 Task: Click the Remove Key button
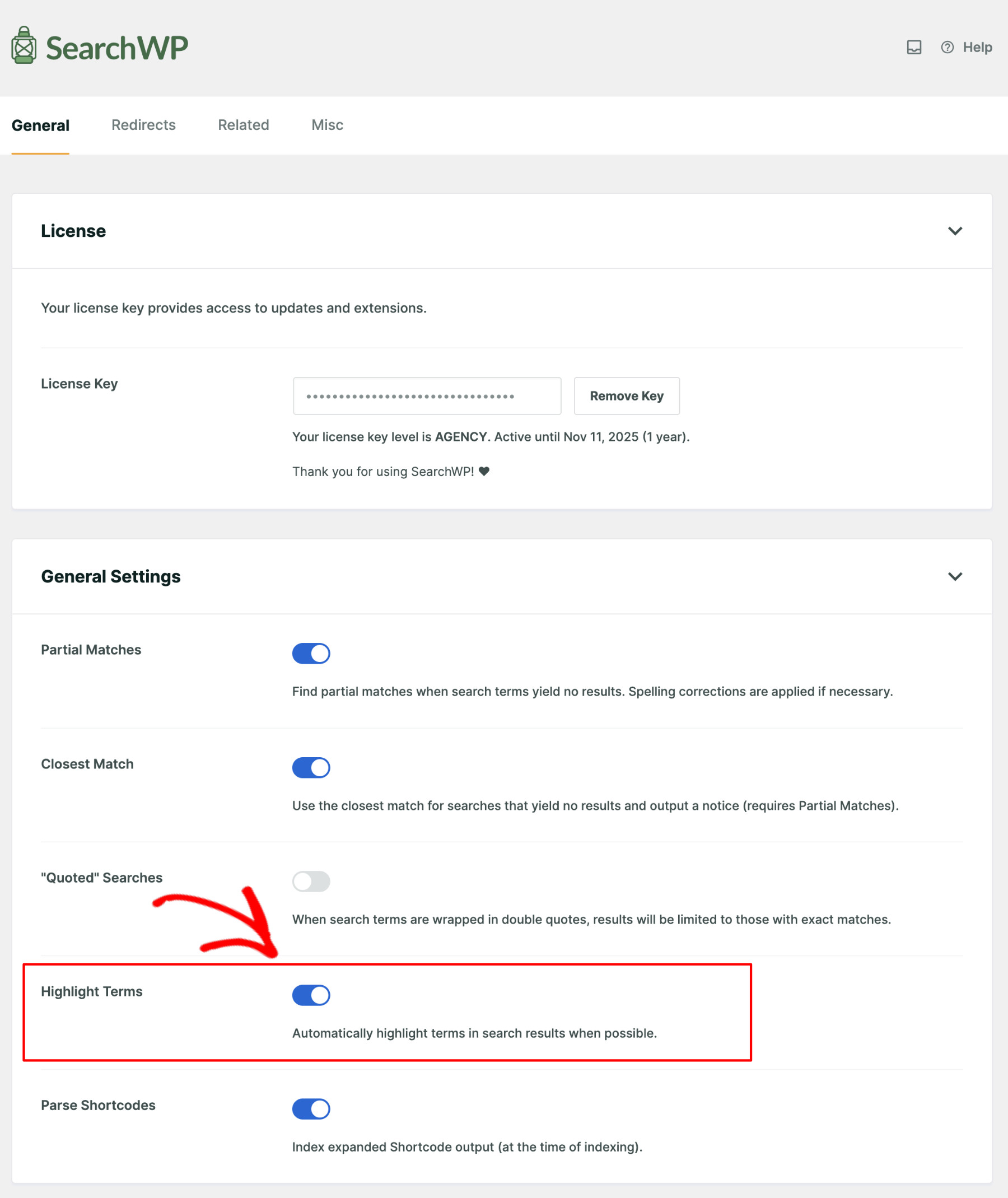[x=626, y=395]
